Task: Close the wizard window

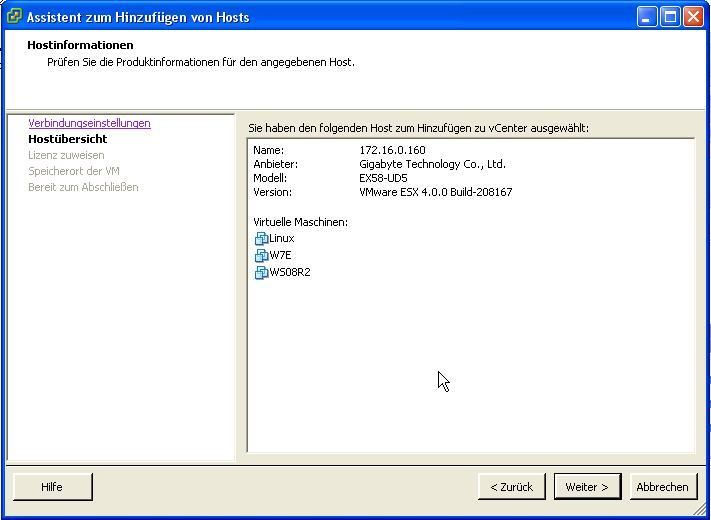Action: point(694,17)
